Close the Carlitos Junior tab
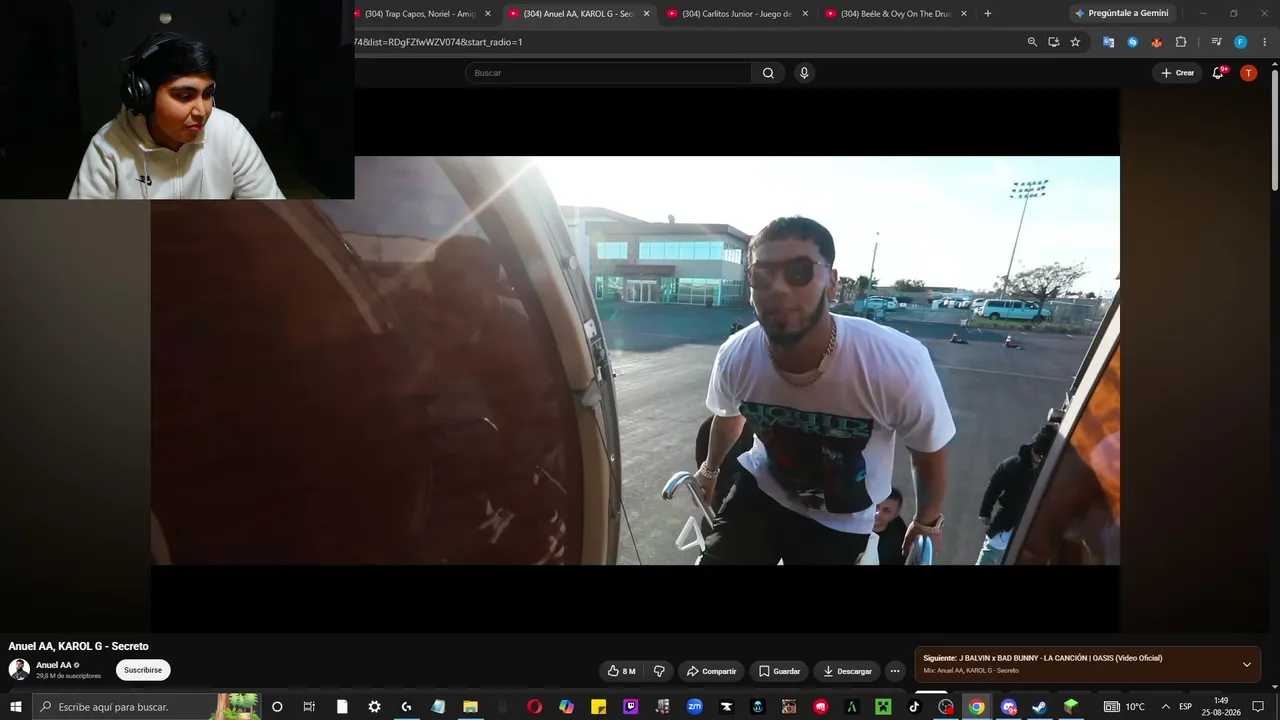 tap(805, 14)
